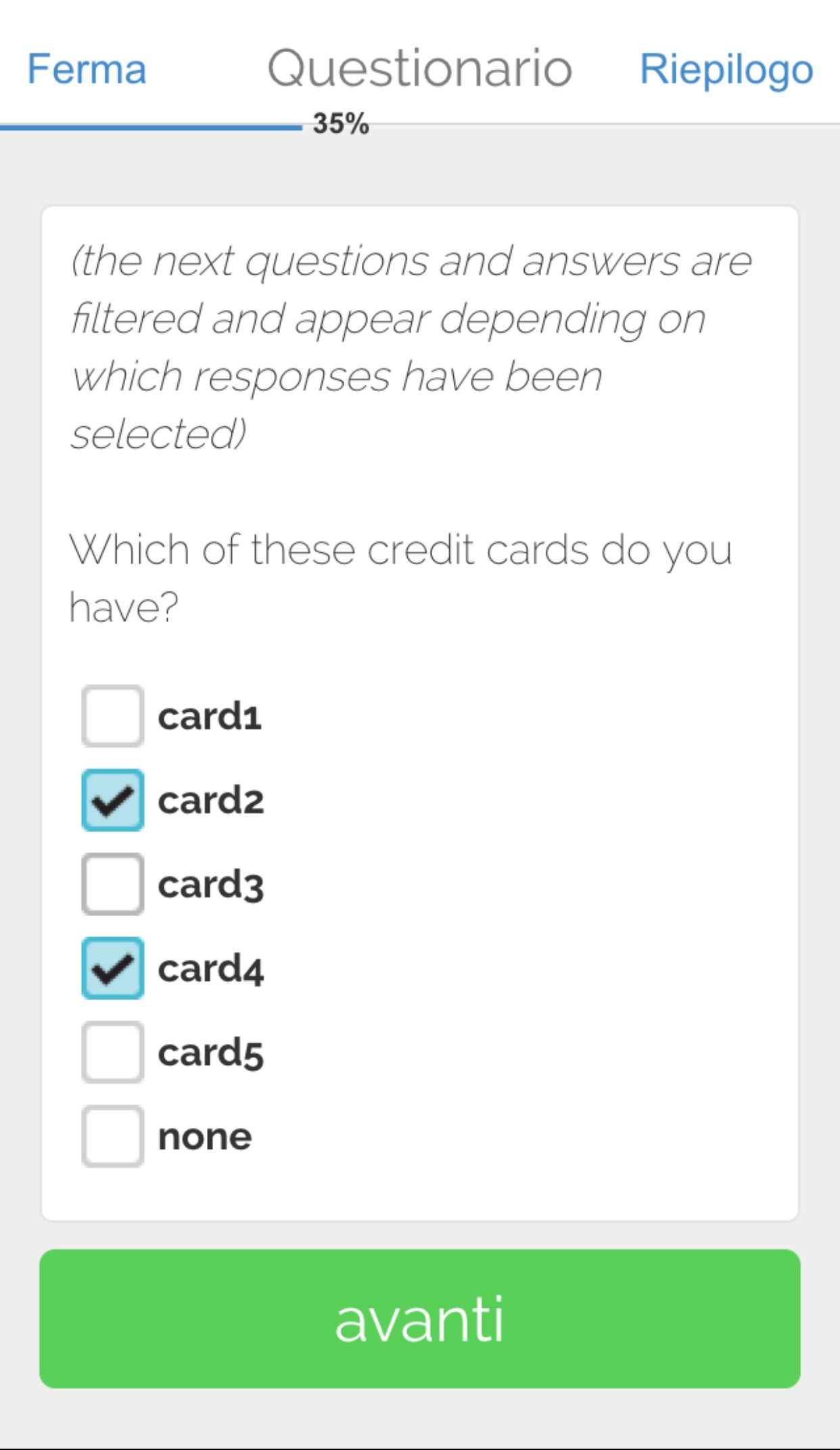Click the credit cards question text

point(400,578)
